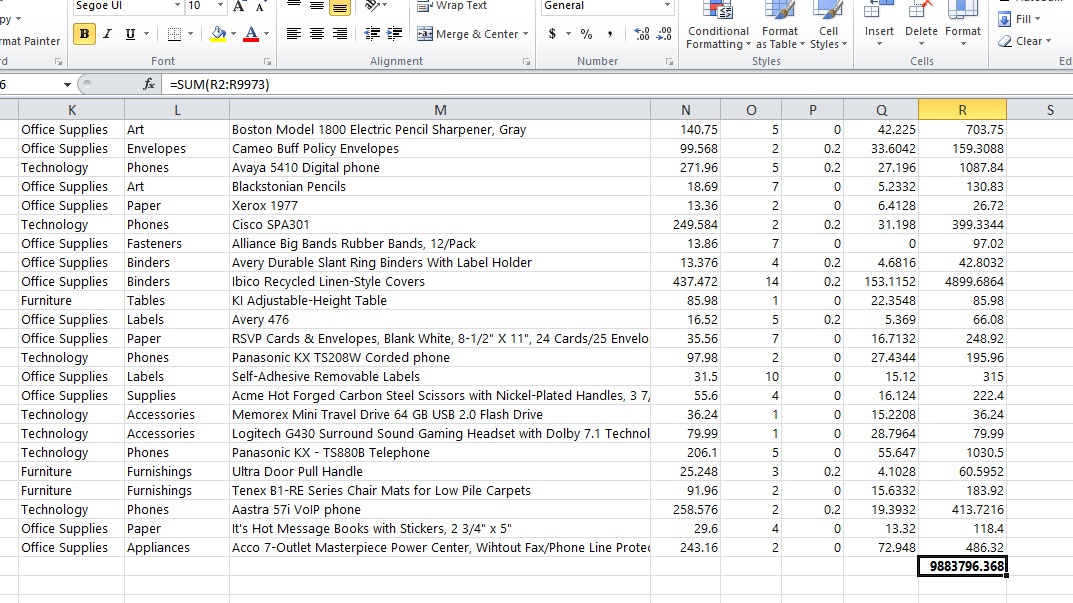This screenshot has width=1073, height=603.
Task: Decrease font size with small A icon
Action: click(260, 6)
